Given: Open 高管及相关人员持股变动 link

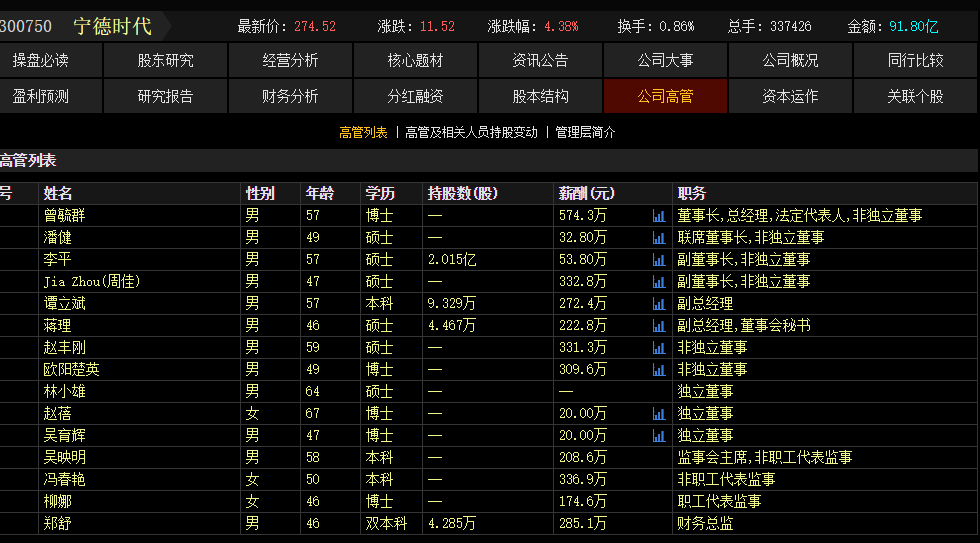Looking at the screenshot, I should pos(471,132).
